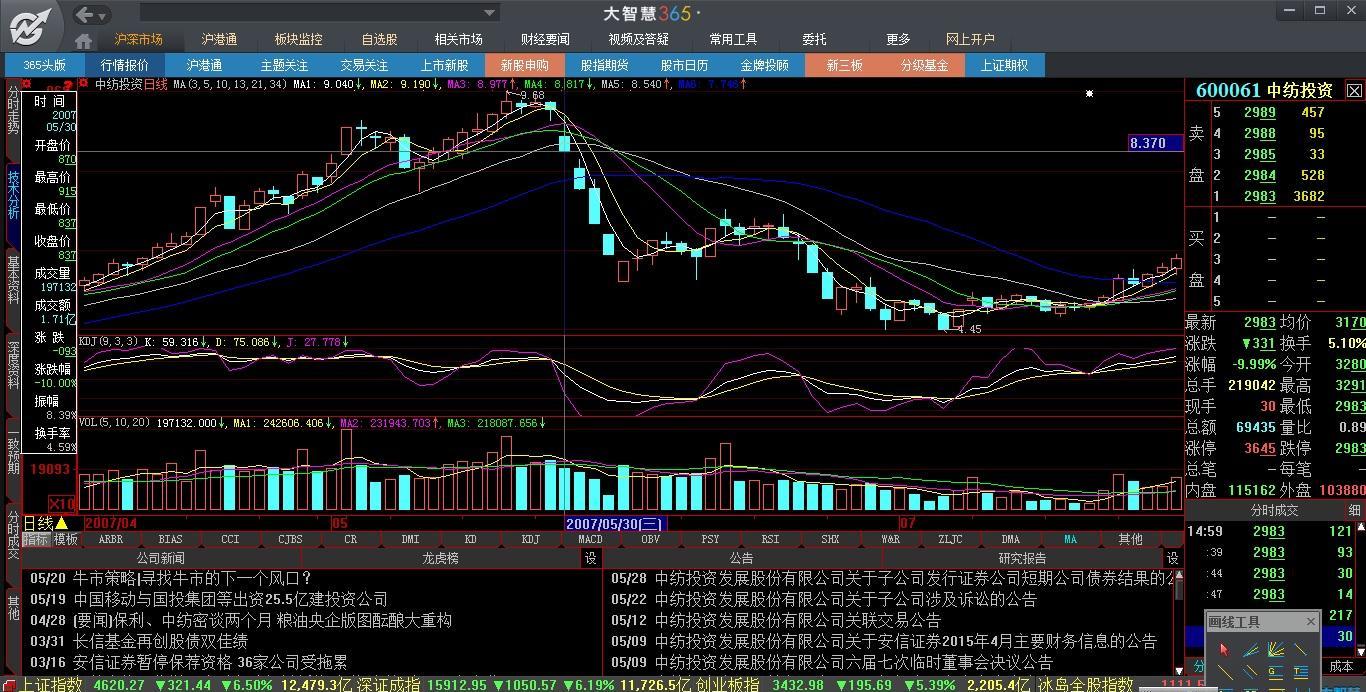Image resolution: width=1366 pixels, height=692 pixels.
Task: Open the 龙虎榜 tab
Action: [440, 558]
